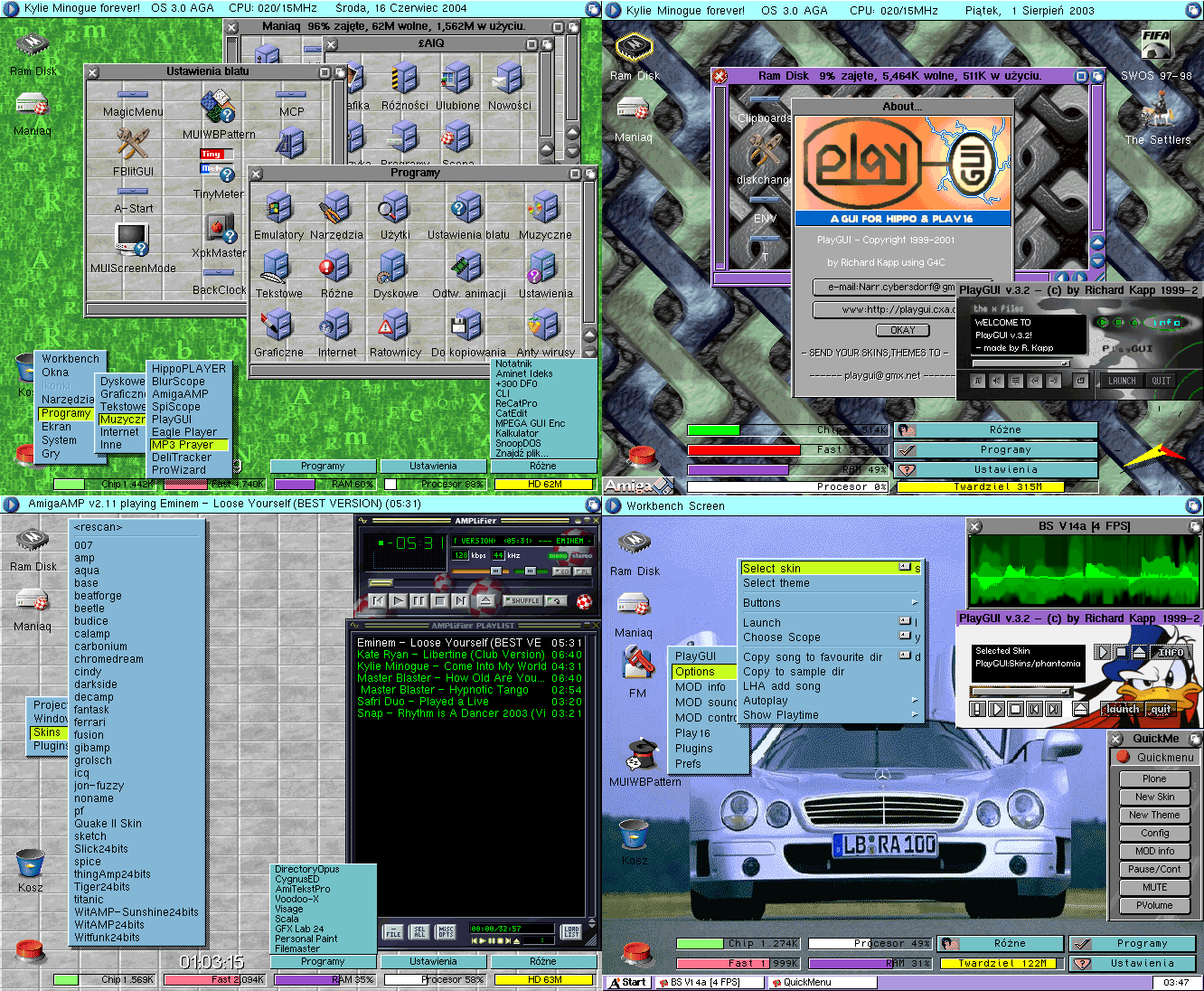Pause playback in AMPlifier
The height and width of the screenshot is (991, 1204).
click(419, 600)
